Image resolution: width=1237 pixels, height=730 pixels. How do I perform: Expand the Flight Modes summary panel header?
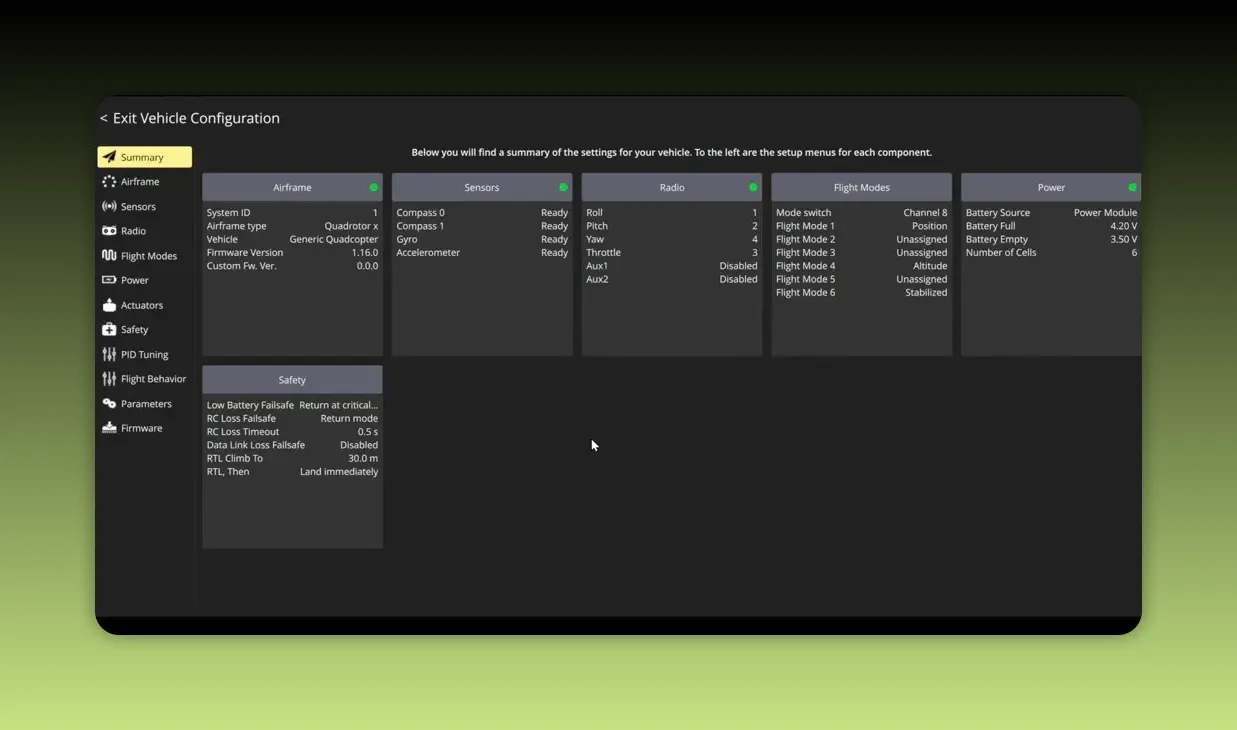861,187
